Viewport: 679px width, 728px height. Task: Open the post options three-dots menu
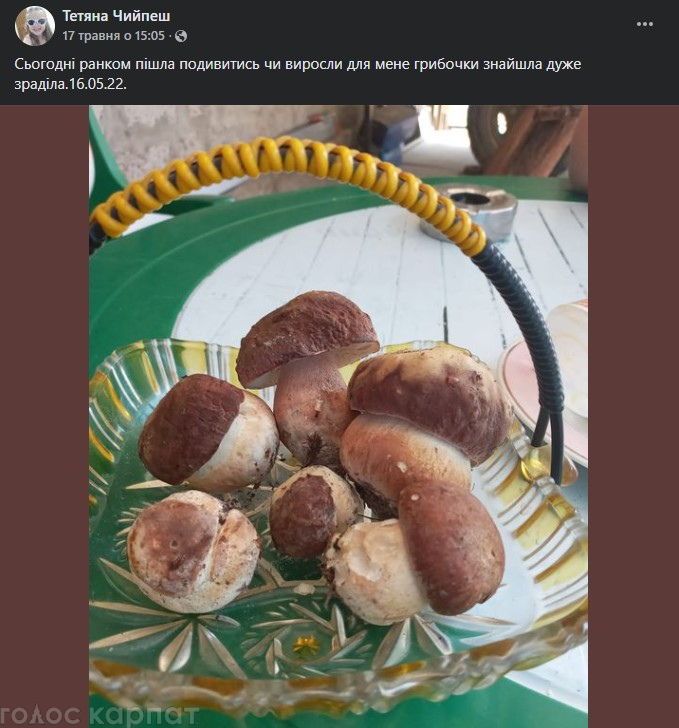645,24
